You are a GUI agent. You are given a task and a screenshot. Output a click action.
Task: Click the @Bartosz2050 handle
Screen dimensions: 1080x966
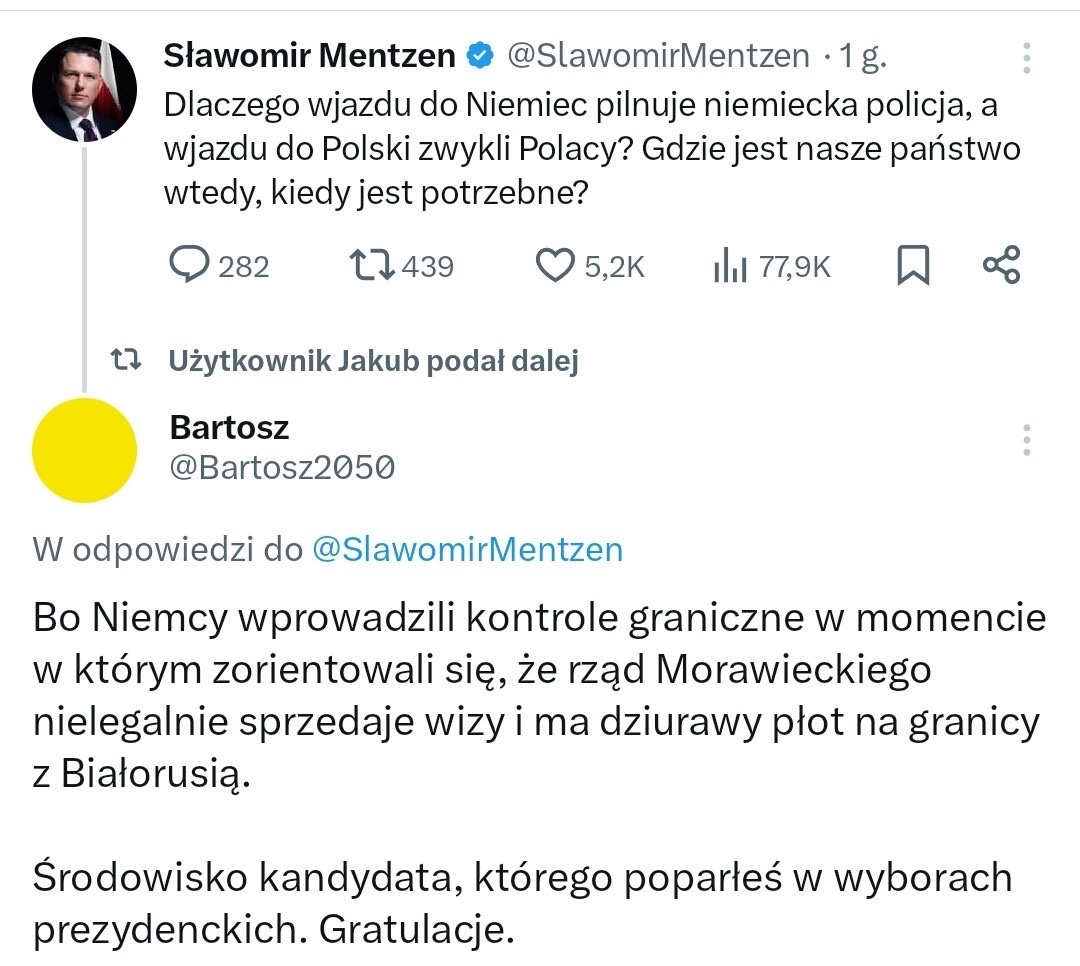click(282, 467)
